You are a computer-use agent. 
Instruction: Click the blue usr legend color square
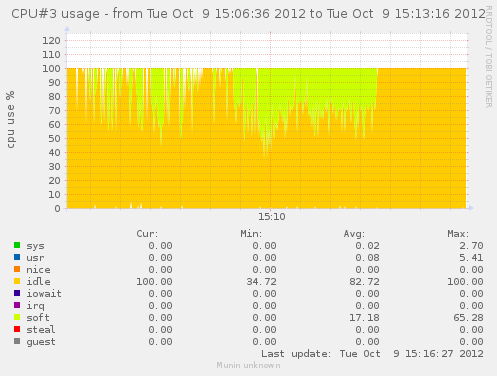pyautogui.click(x=17, y=257)
